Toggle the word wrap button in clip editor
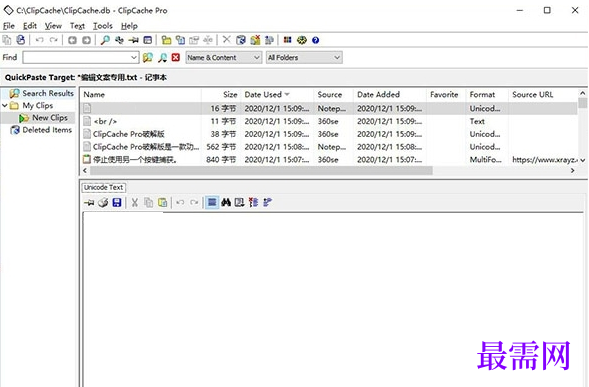 click(x=212, y=203)
